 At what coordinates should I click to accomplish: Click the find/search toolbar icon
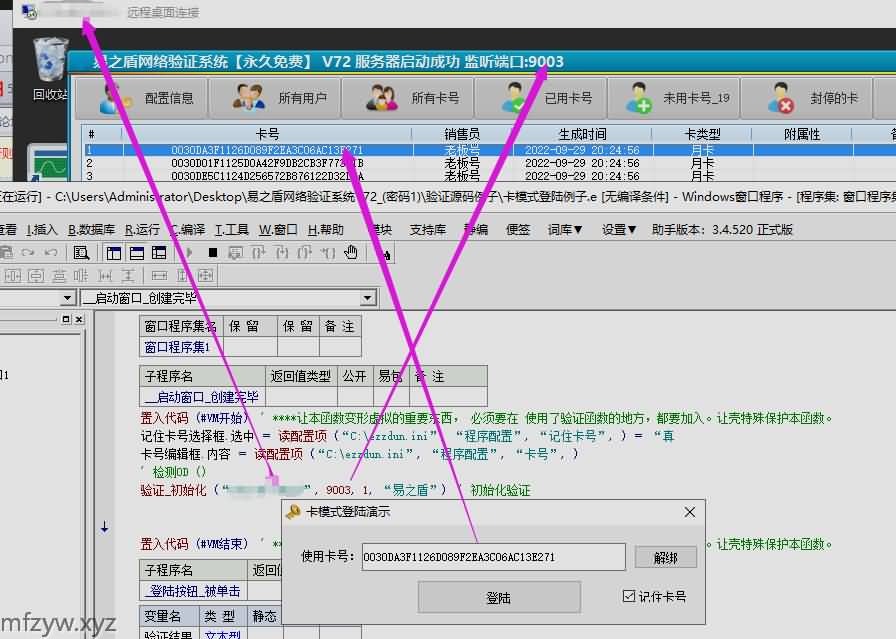82,253
